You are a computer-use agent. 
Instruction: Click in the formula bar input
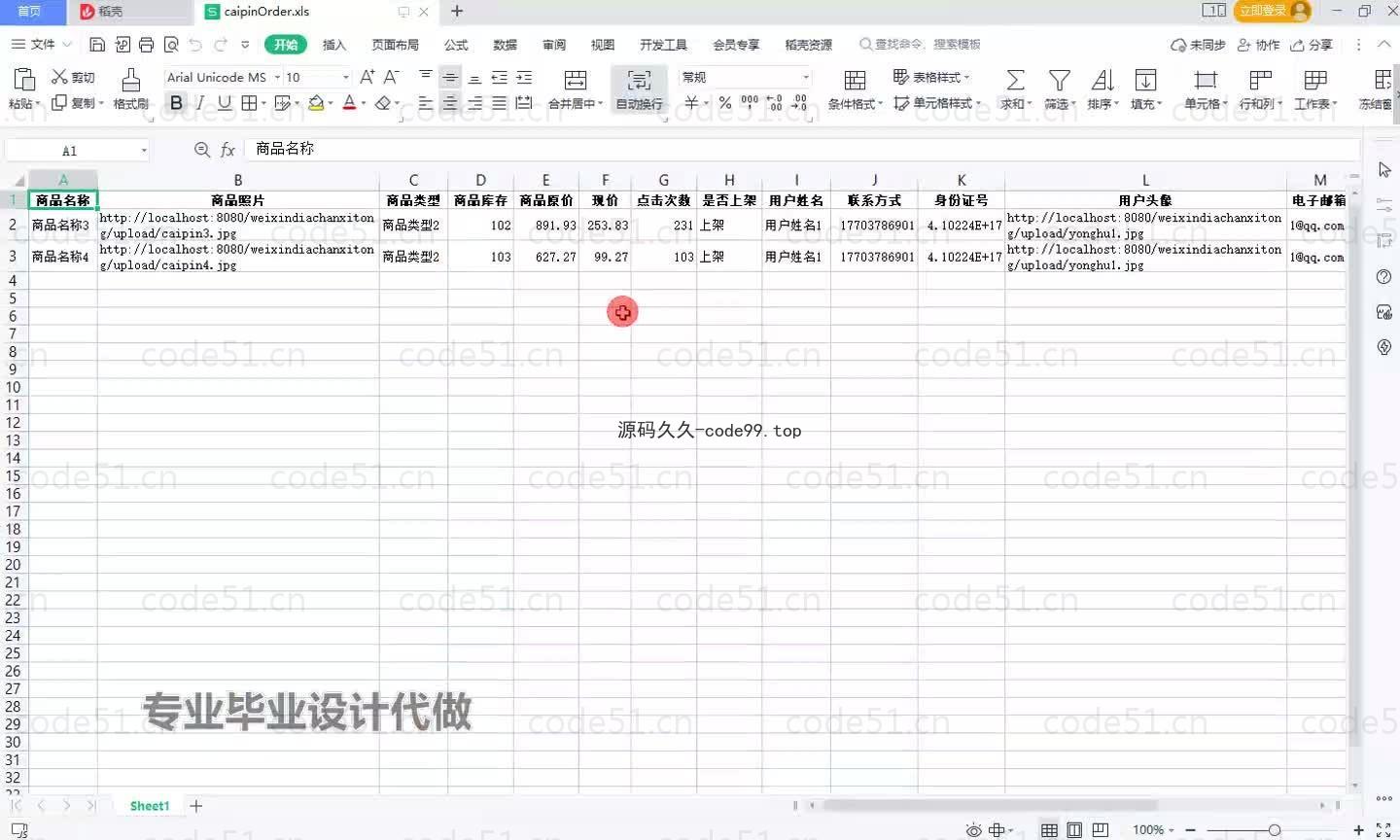[803, 149]
